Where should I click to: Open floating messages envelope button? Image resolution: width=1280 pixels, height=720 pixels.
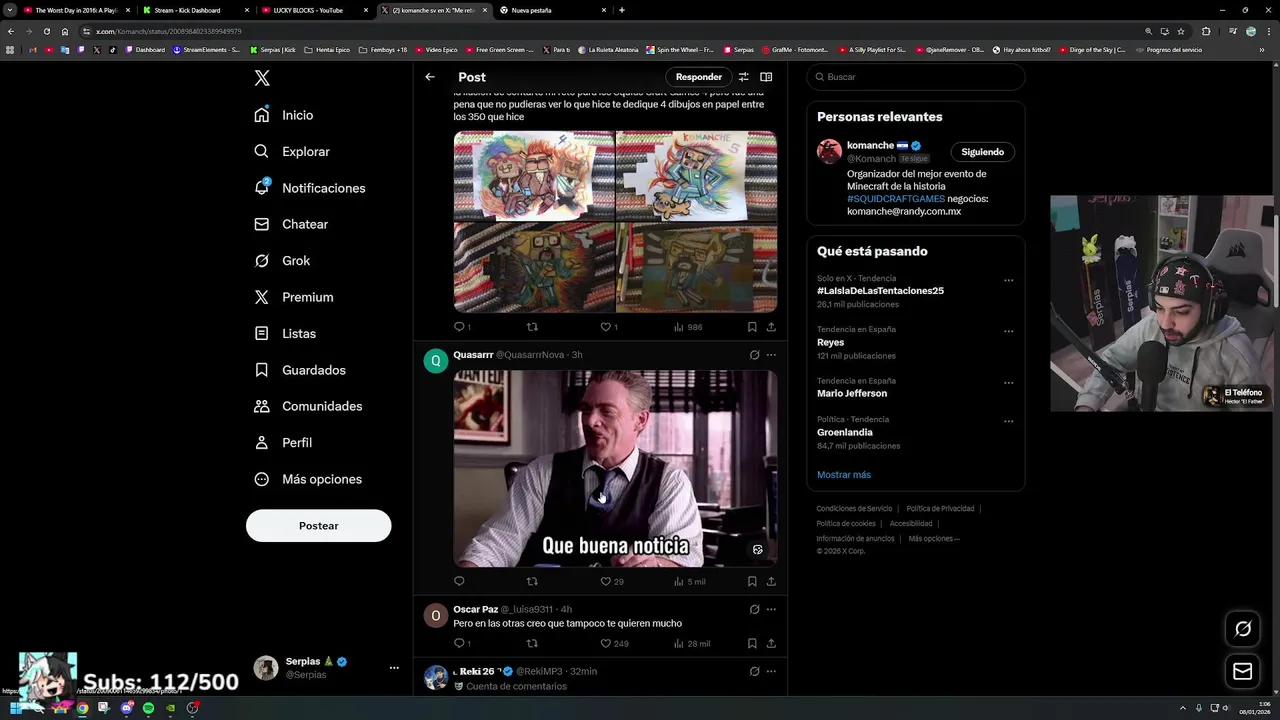(x=1243, y=672)
